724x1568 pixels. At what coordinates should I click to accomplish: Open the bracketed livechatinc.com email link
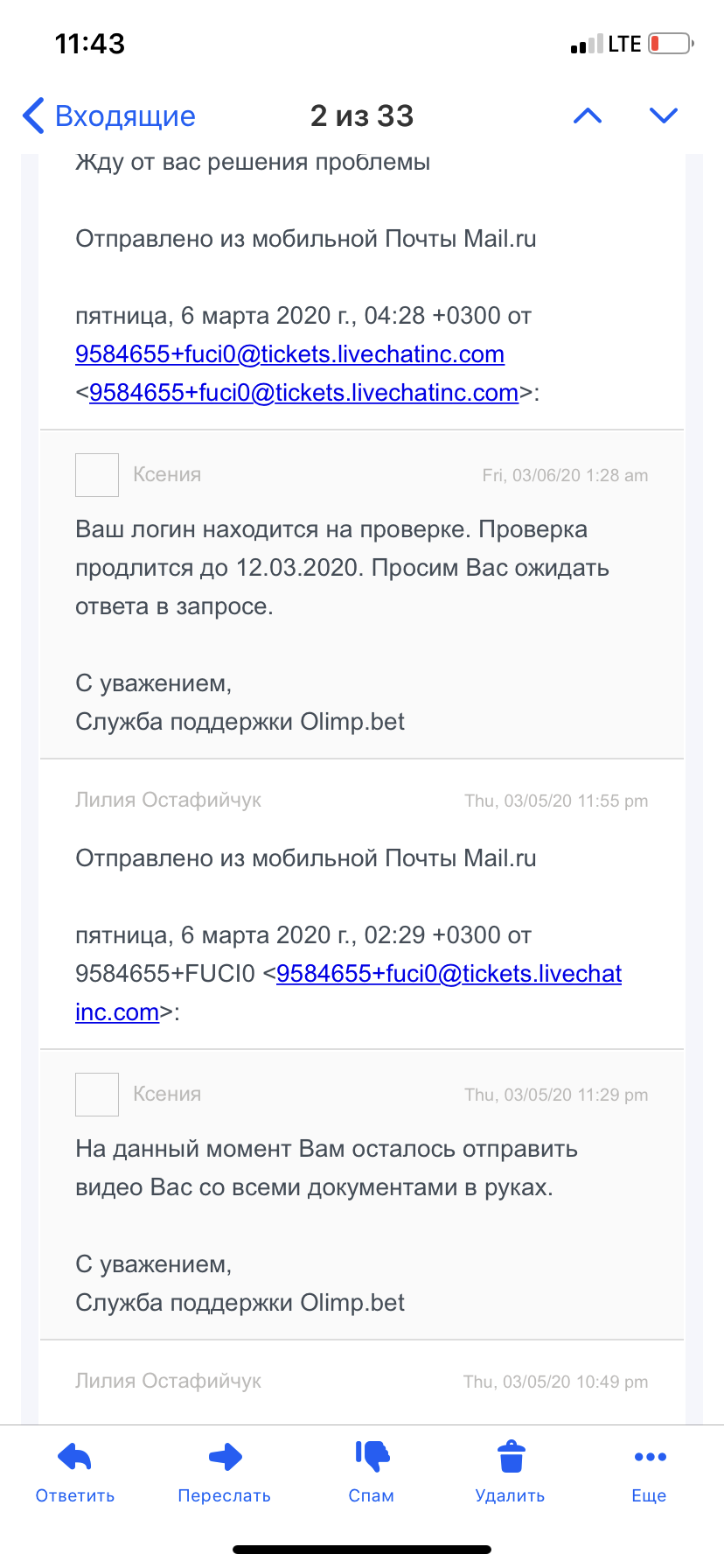click(x=303, y=393)
